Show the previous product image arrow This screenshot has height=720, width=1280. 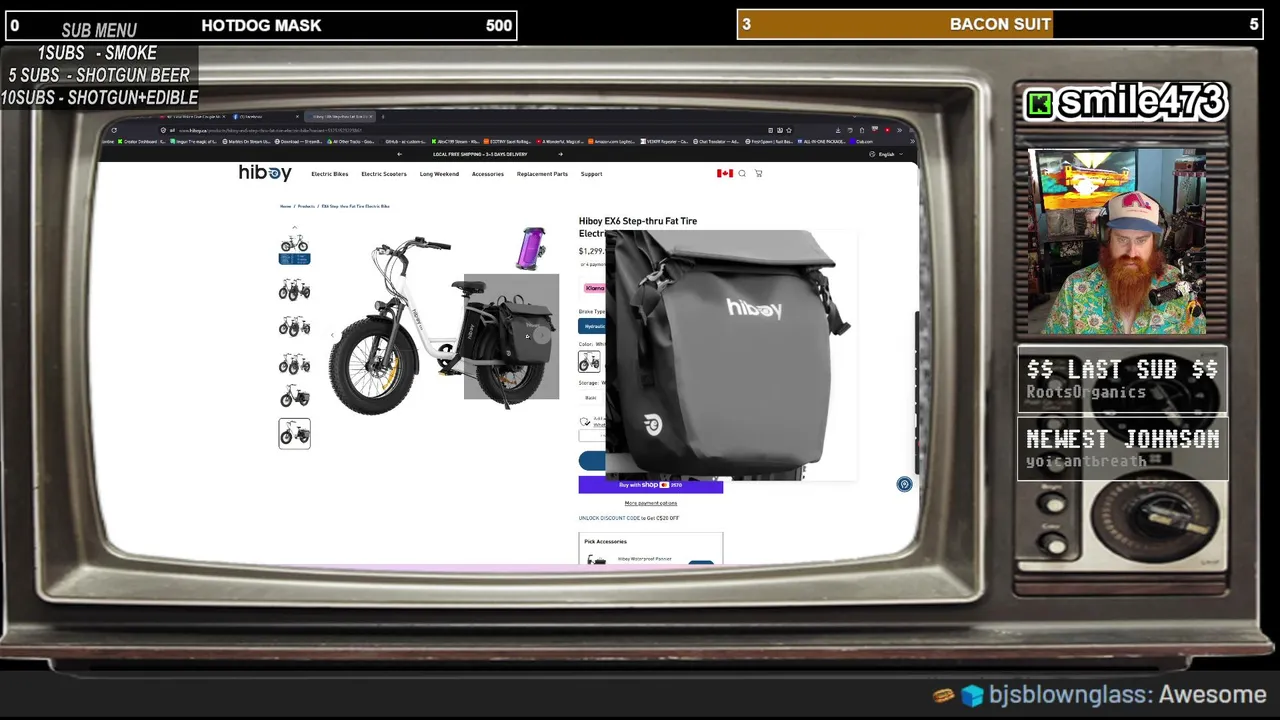[x=333, y=335]
